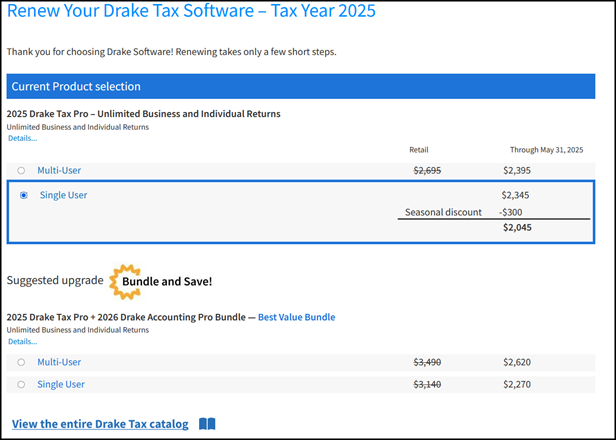
Task: Click the Renew Your Drake Tax Software title
Action: coord(191,11)
